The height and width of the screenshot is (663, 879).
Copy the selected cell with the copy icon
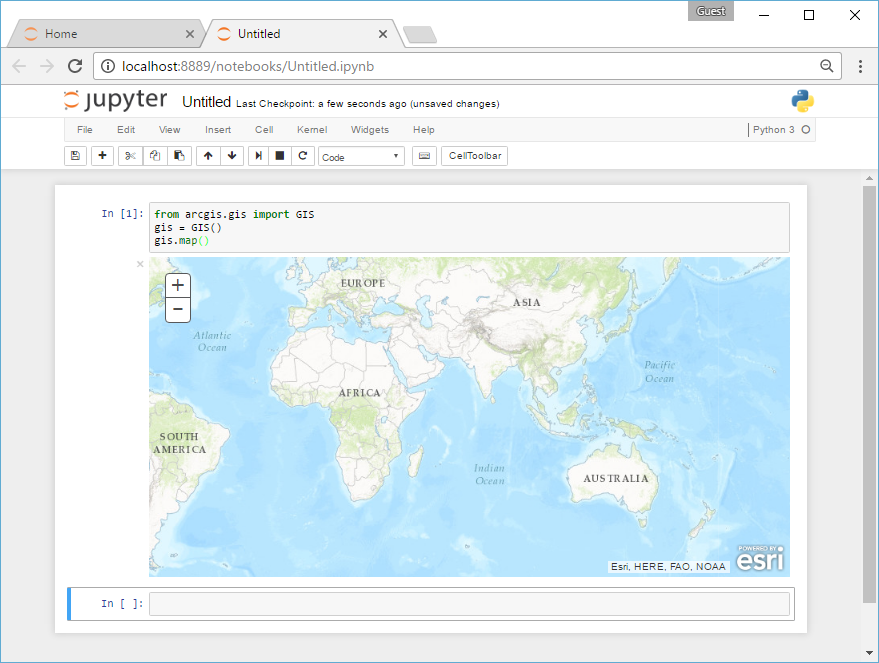(154, 156)
